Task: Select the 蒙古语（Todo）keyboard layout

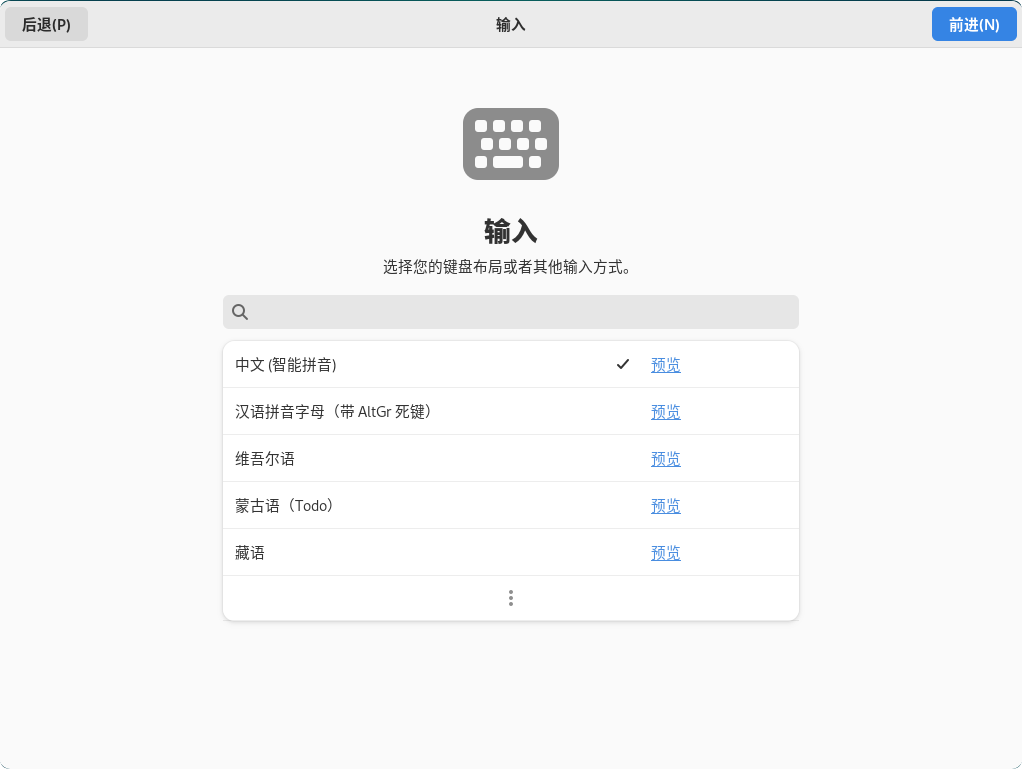Action: point(400,505)
